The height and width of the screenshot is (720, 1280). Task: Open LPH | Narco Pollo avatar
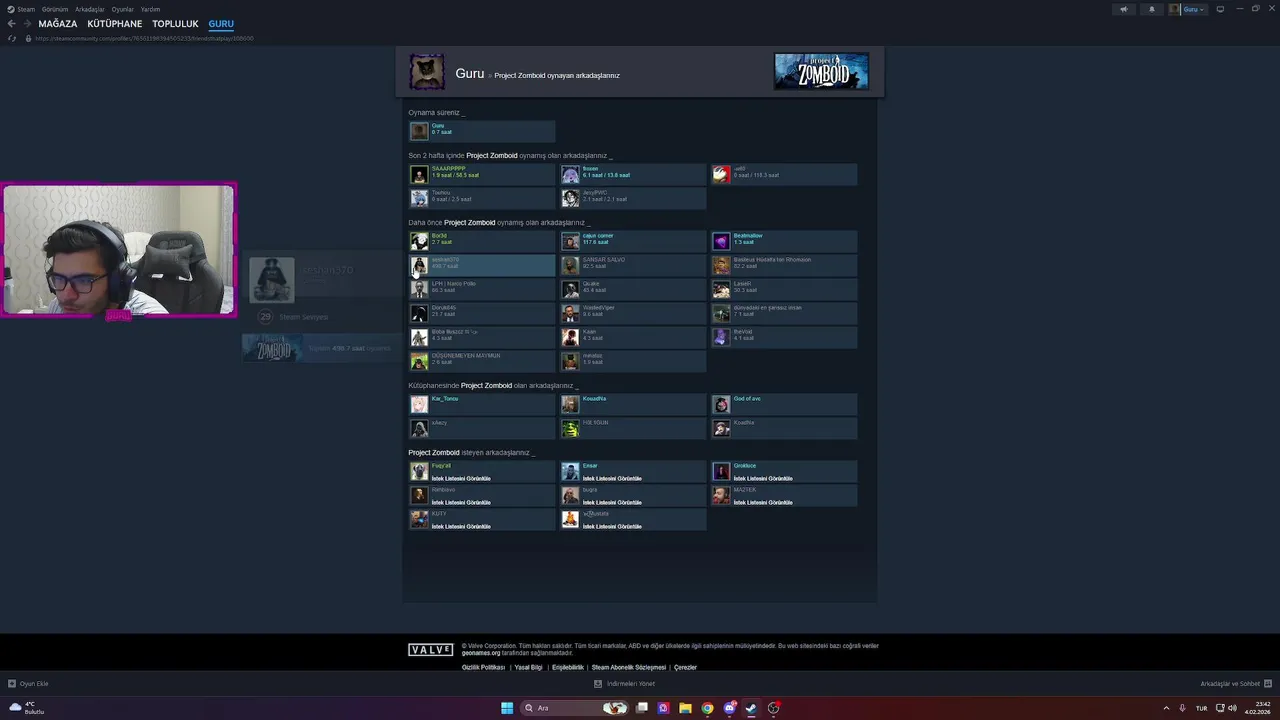[x=419, y=289]
